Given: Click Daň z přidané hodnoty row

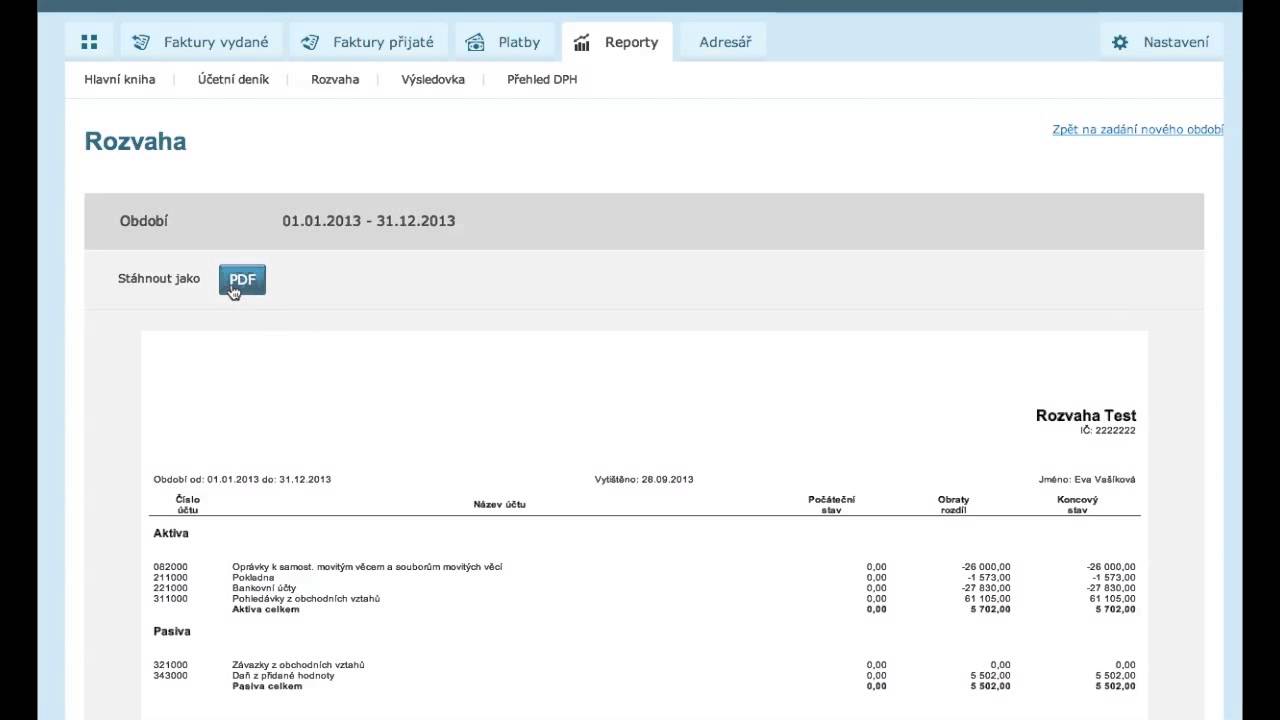Looking at the screenshot, I should [283, 675].
